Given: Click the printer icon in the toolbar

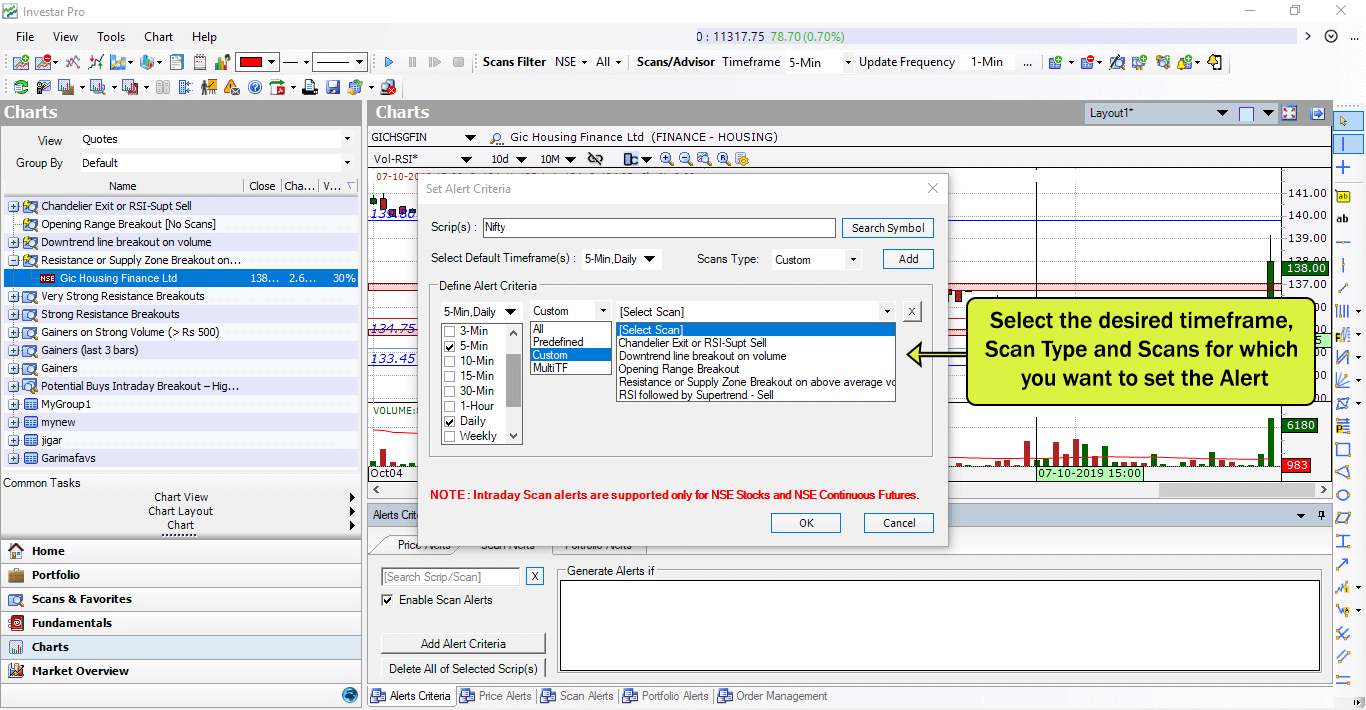Looking at the screenshot, I should point(310,88).
